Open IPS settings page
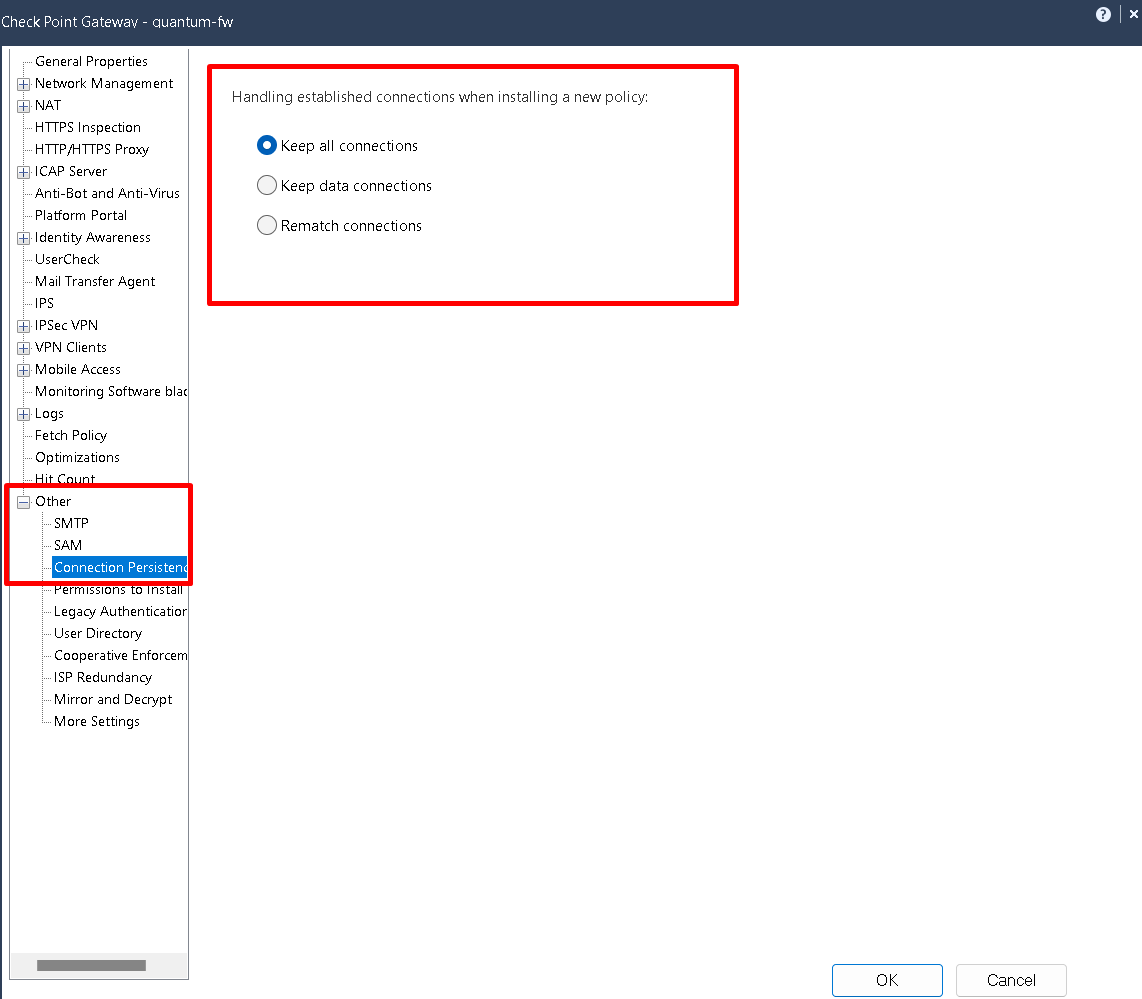Screen dimensions: 1142x999 (44, 303)
